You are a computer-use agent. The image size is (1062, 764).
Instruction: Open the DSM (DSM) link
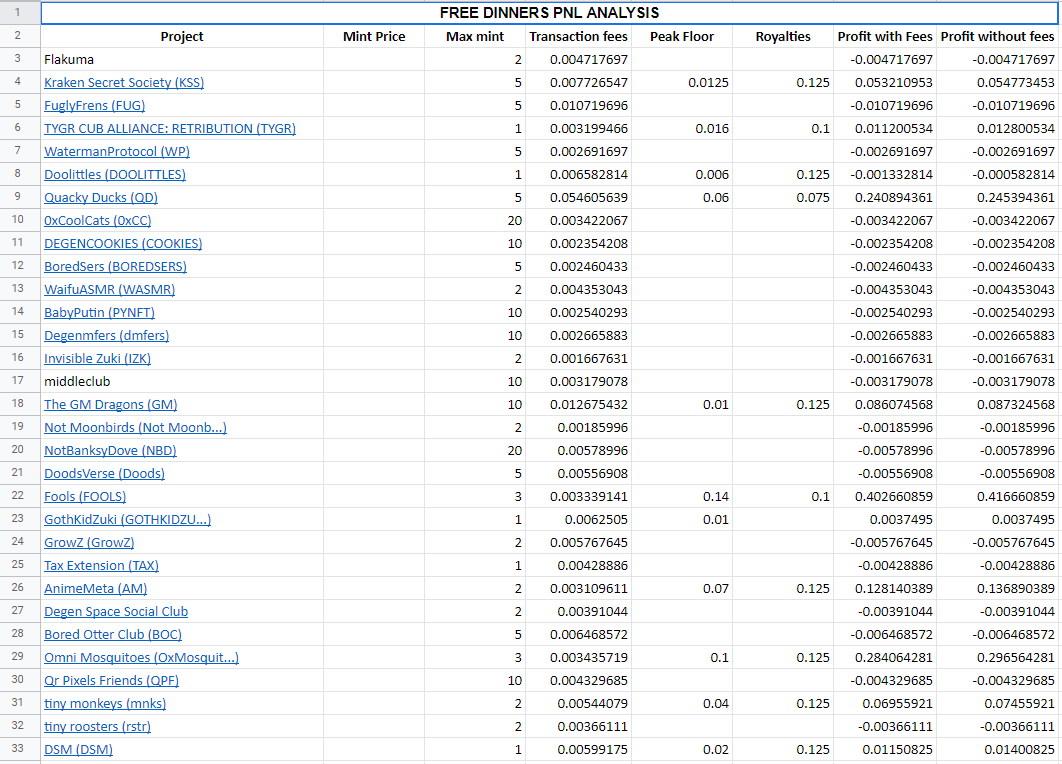click(79, 750)
